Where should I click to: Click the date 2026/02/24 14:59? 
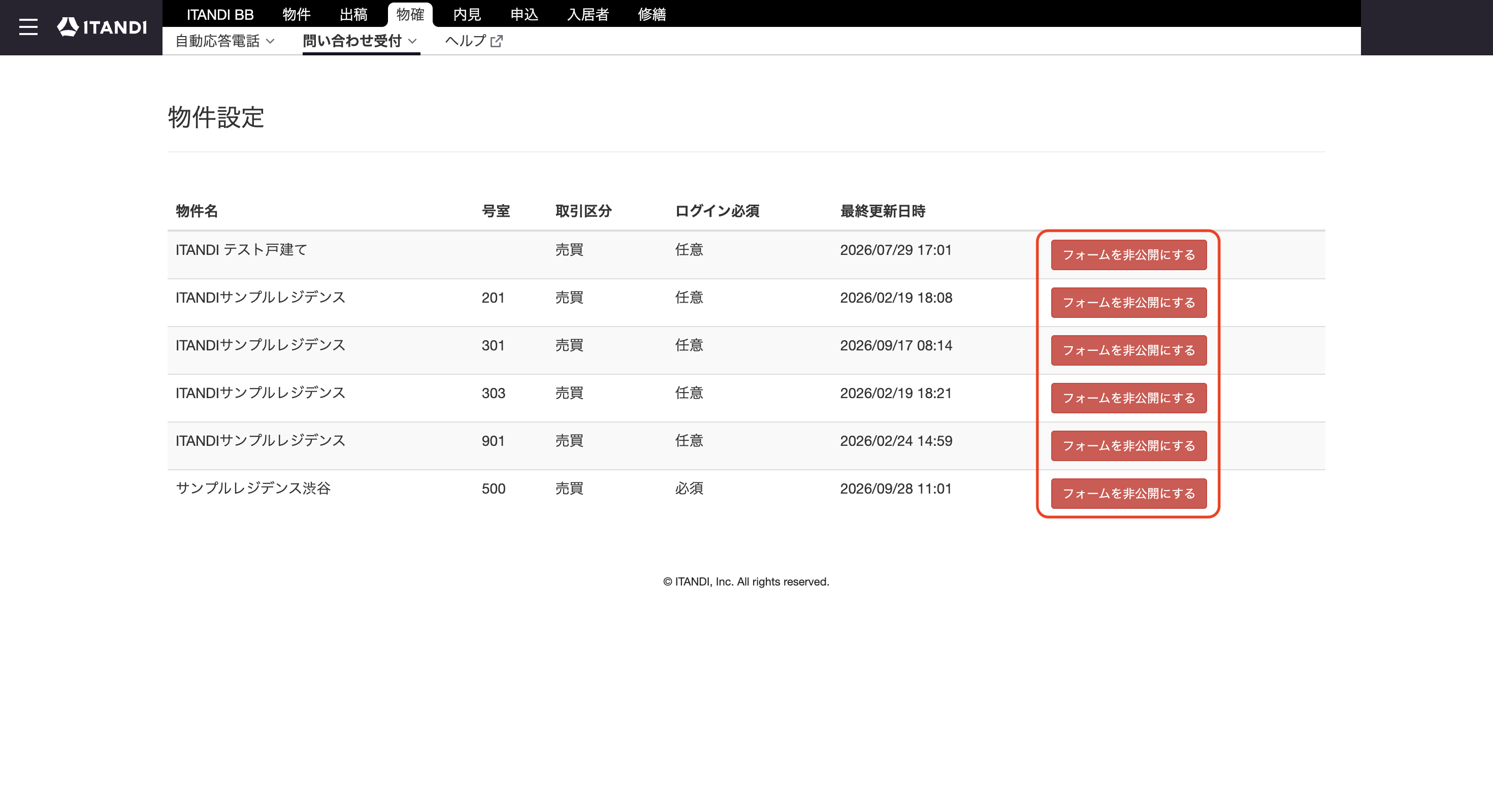[896, 441]
